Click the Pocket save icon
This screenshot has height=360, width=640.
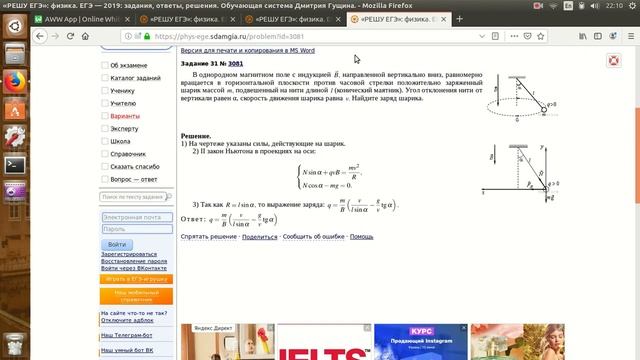527,36
